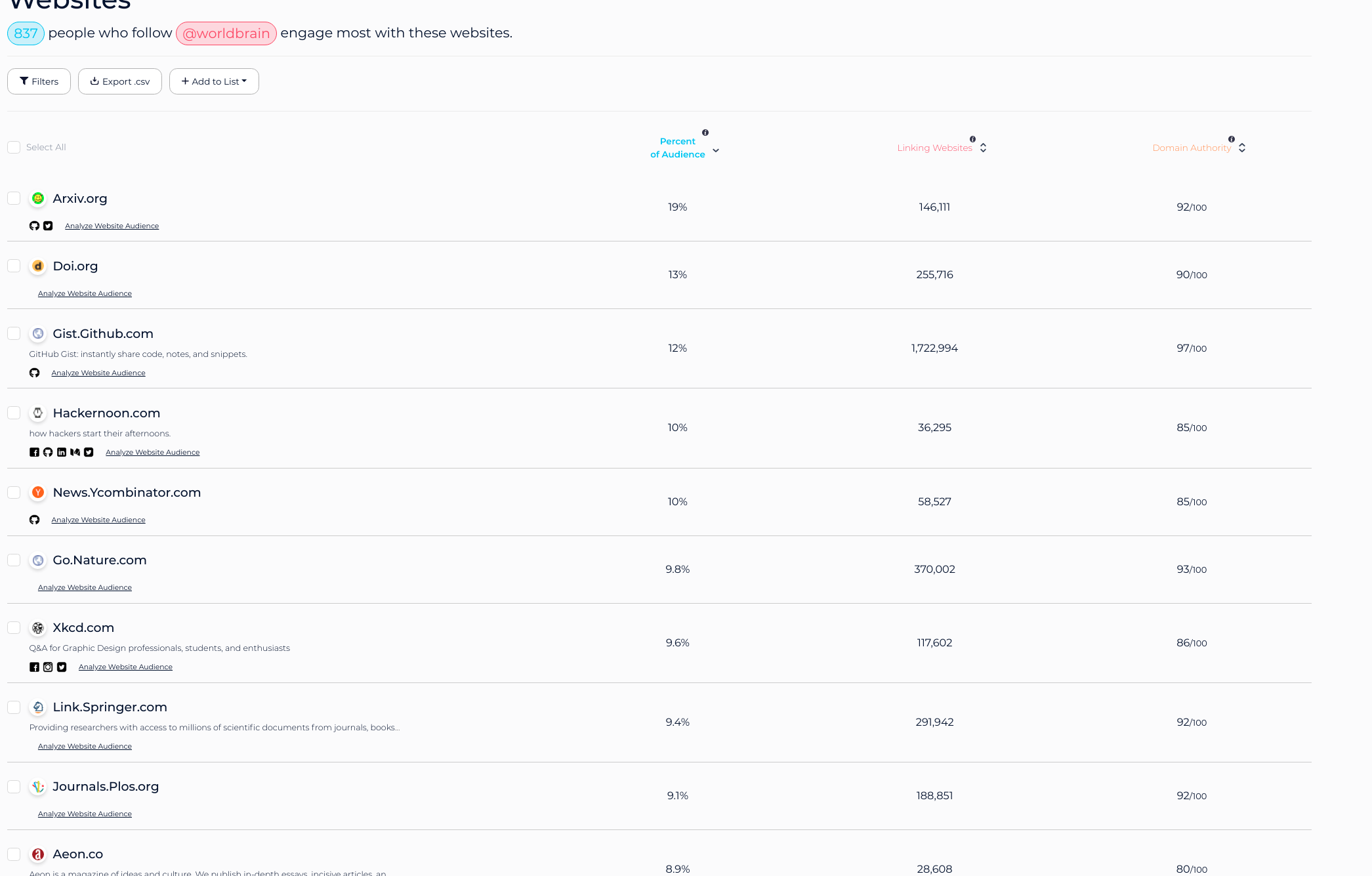This screenshot has height=876, width=1372.
Task: Open Analyze Website Audience for Xkcd.com
Action: (125, 667)
